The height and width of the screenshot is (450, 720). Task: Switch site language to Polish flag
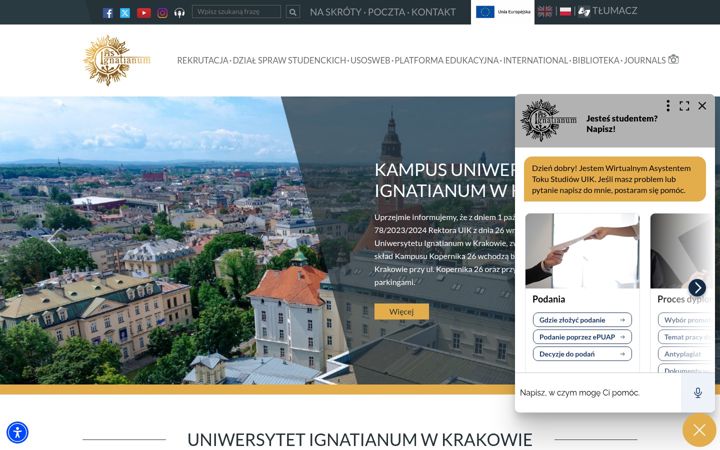pyautogui.click(x=566, y=11)
